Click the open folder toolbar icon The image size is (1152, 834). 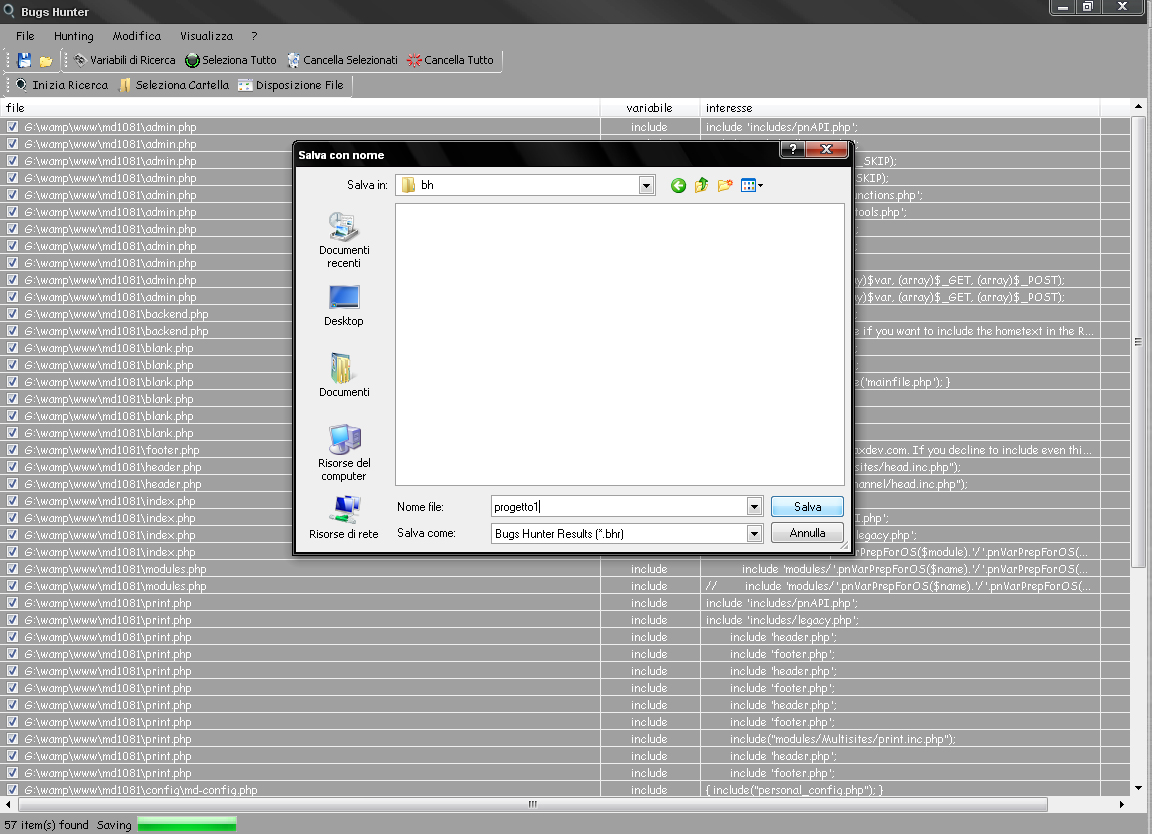point(46,60)
